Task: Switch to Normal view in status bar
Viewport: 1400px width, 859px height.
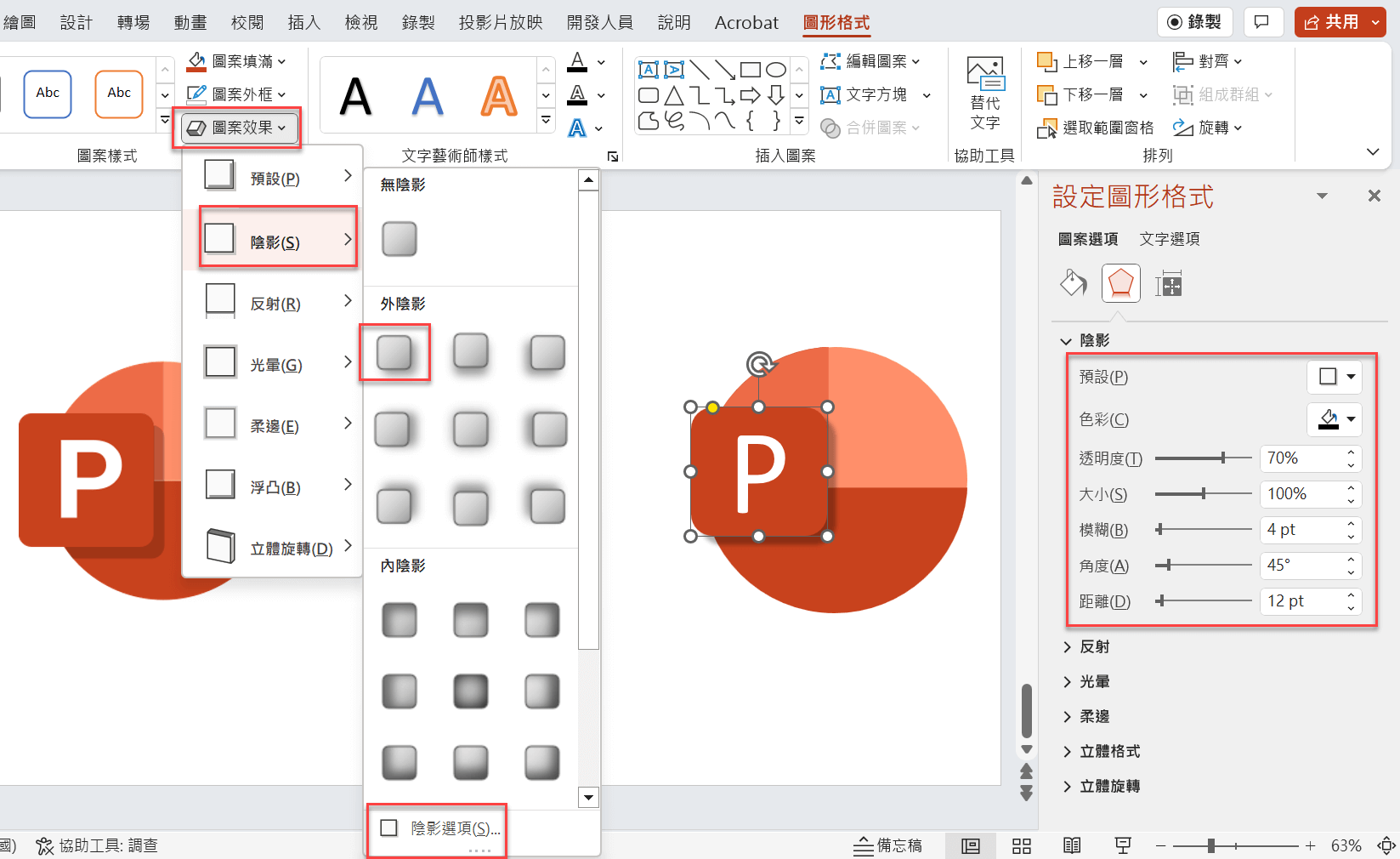Action: (x=971, y=845)
